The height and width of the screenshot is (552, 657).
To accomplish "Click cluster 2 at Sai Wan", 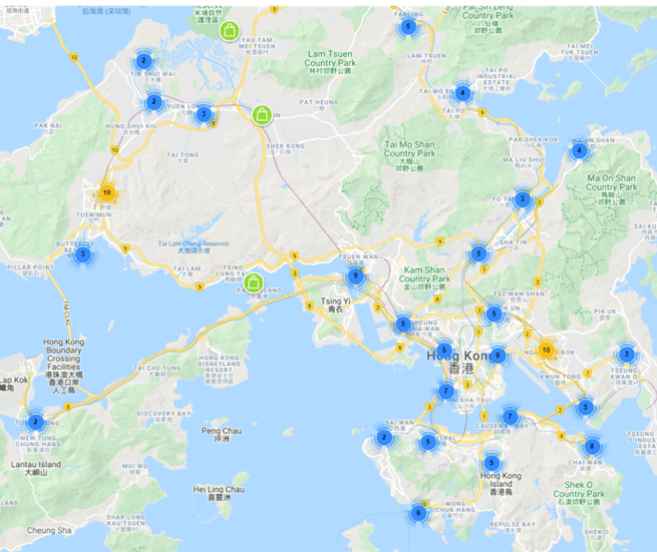I will click(x=384, y=438).
